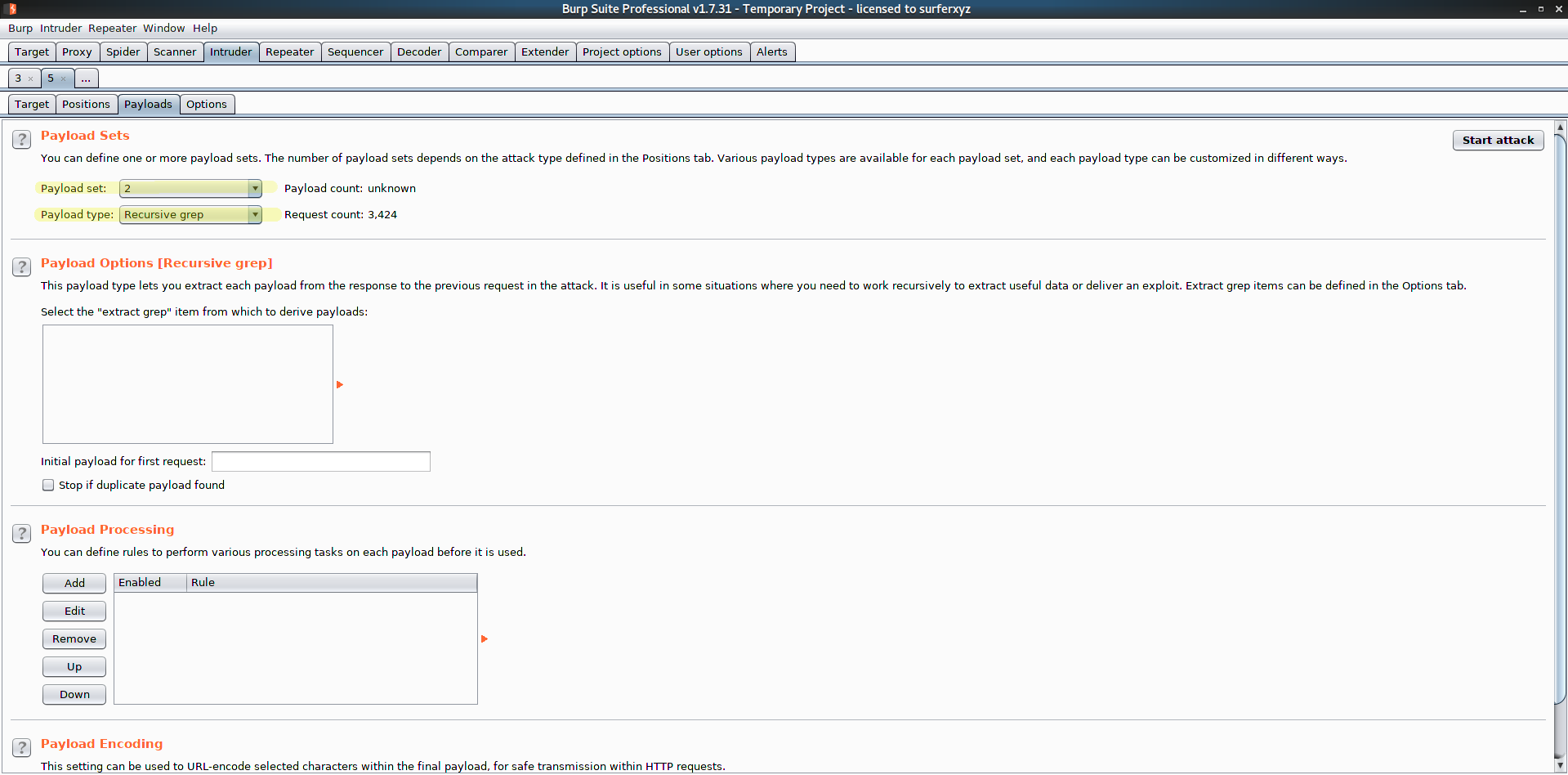Switch to the Proxy tab
Viewport: 1568px width, 775px height.
point(77,52)
